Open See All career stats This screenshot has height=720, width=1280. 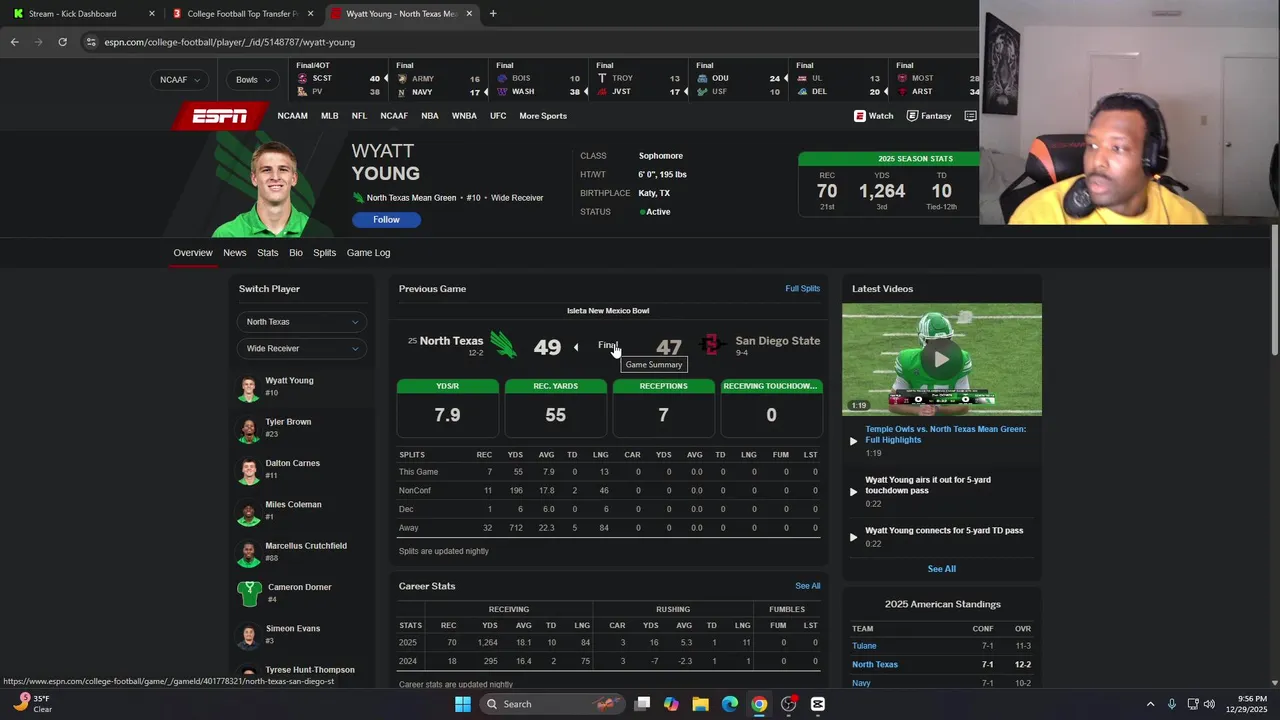click(x=807, y=586)
